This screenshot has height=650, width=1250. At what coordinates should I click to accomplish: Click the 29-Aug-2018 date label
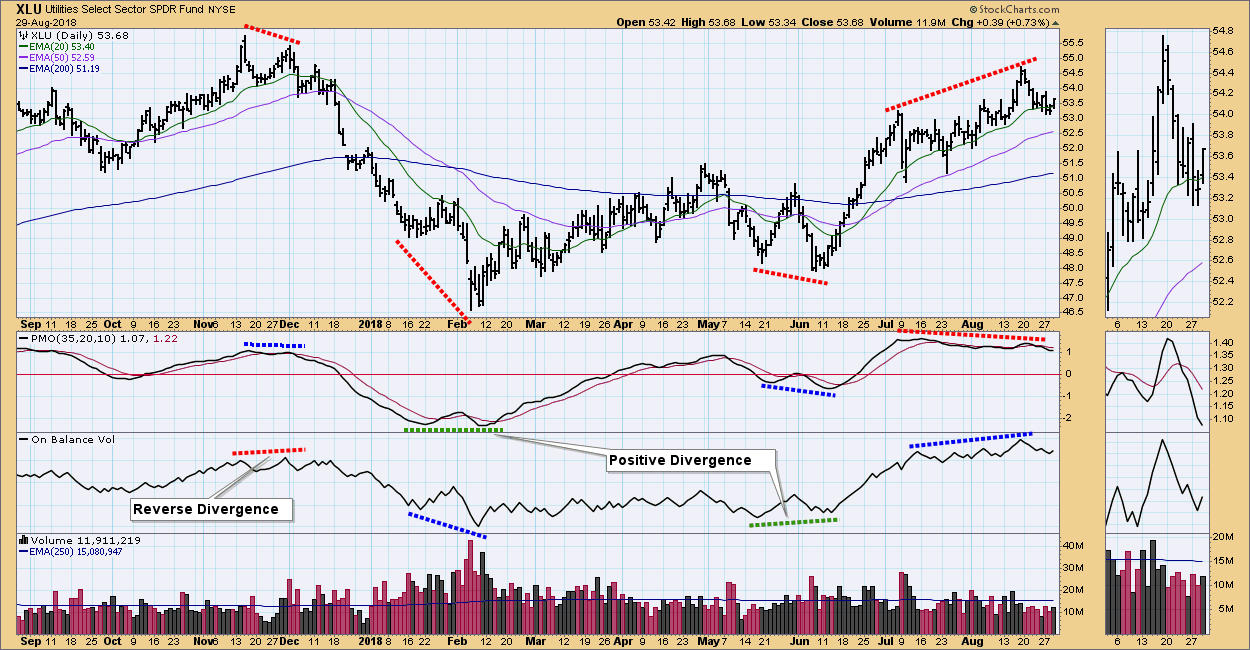[46, 22]
